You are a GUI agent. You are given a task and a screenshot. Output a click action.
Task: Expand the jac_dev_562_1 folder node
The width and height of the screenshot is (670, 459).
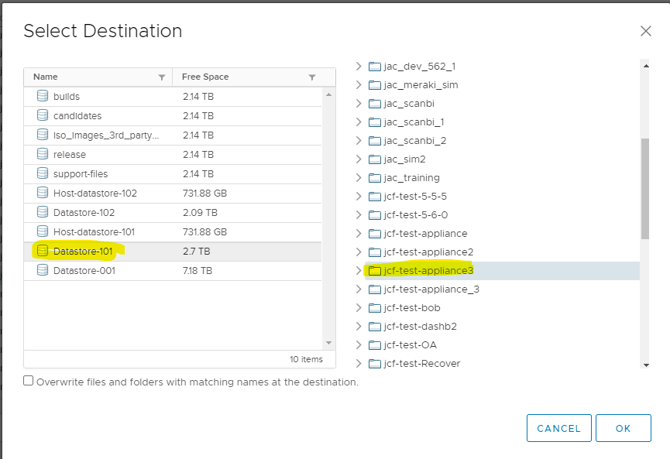[x=359, y=67]
